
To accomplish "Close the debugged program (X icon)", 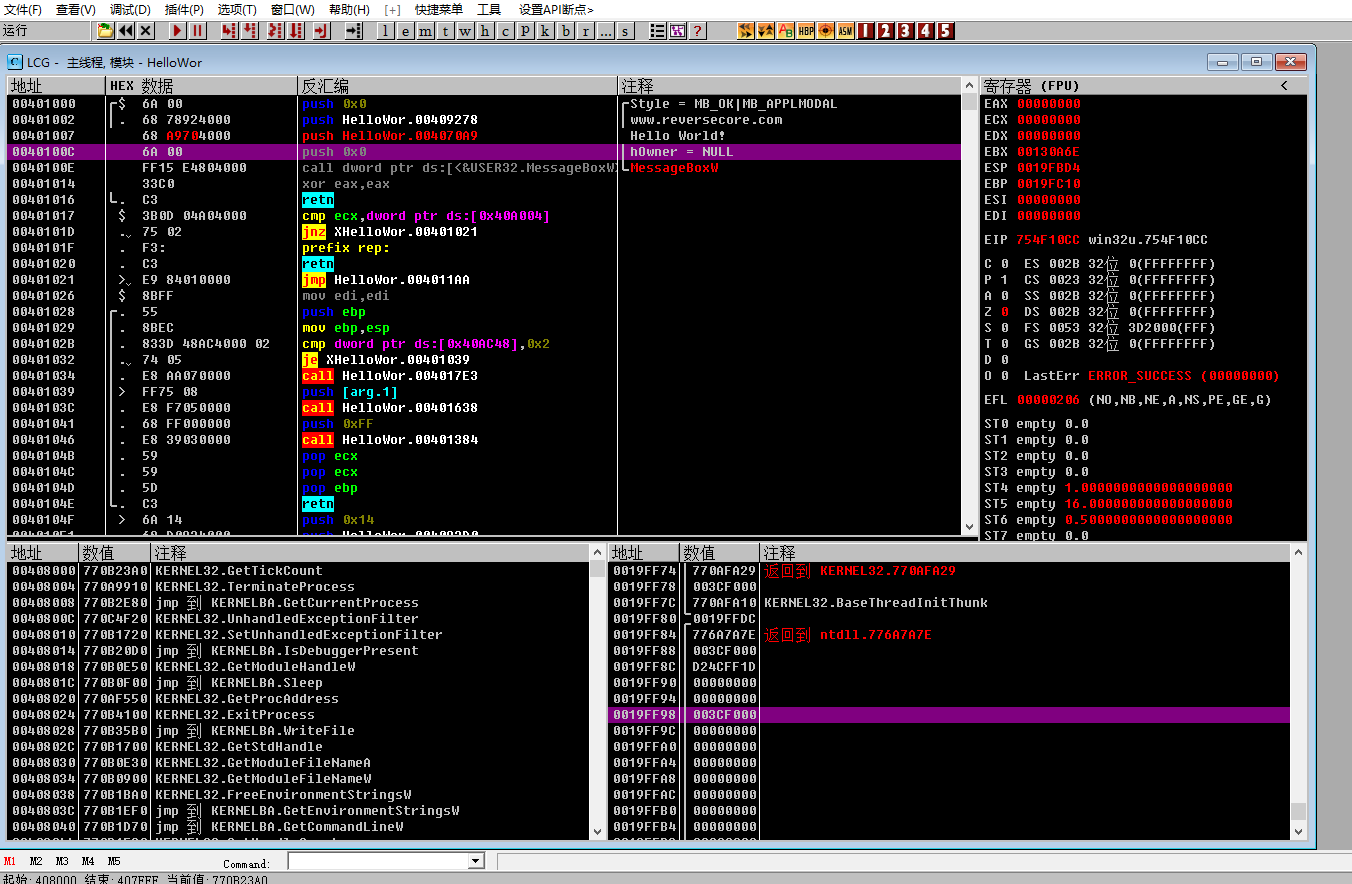I will [146, 31].
